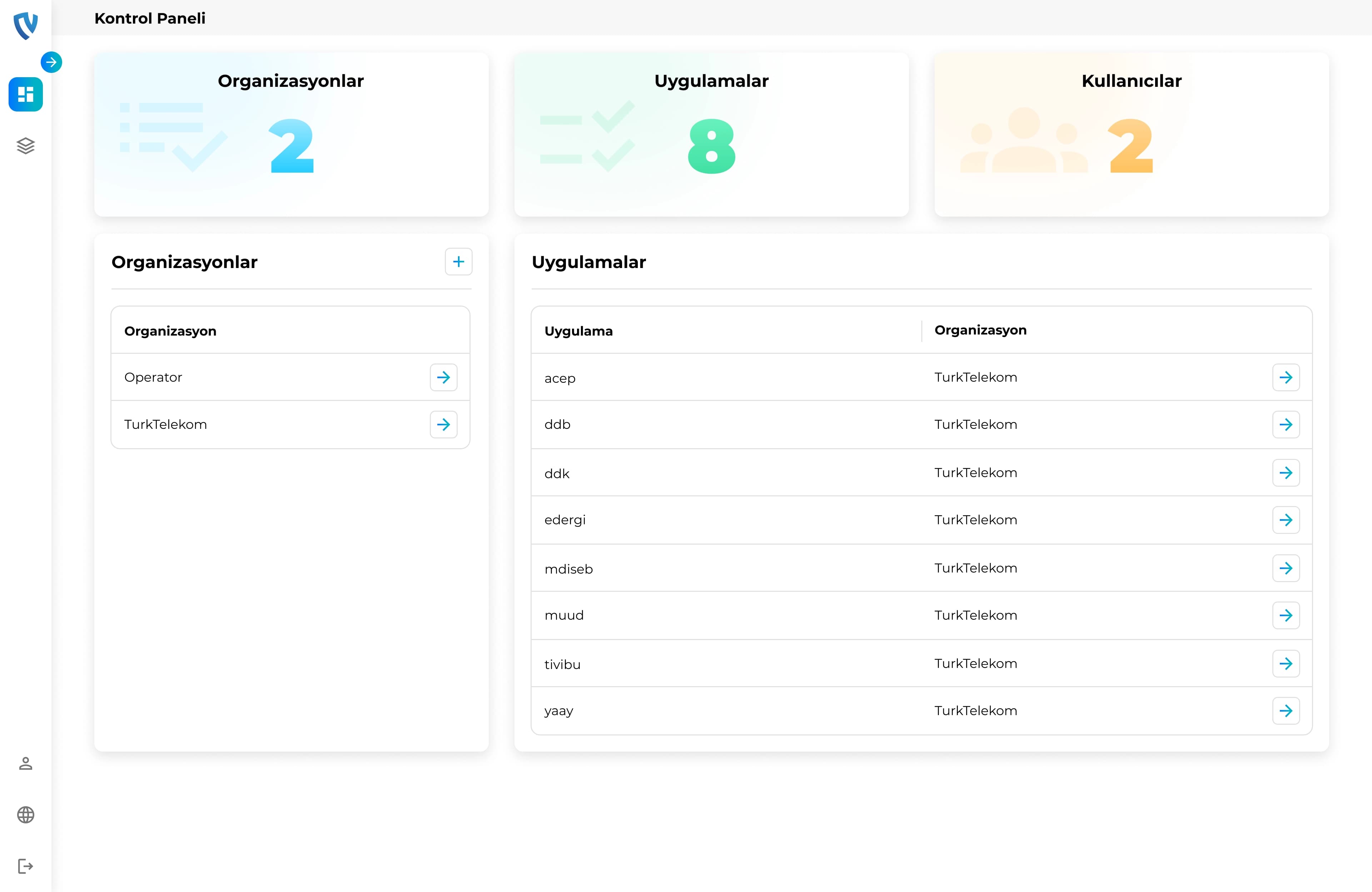The image size is (1372, 892).
Task: Open user profile icon in sidebar
Action: tap(26, 763)
